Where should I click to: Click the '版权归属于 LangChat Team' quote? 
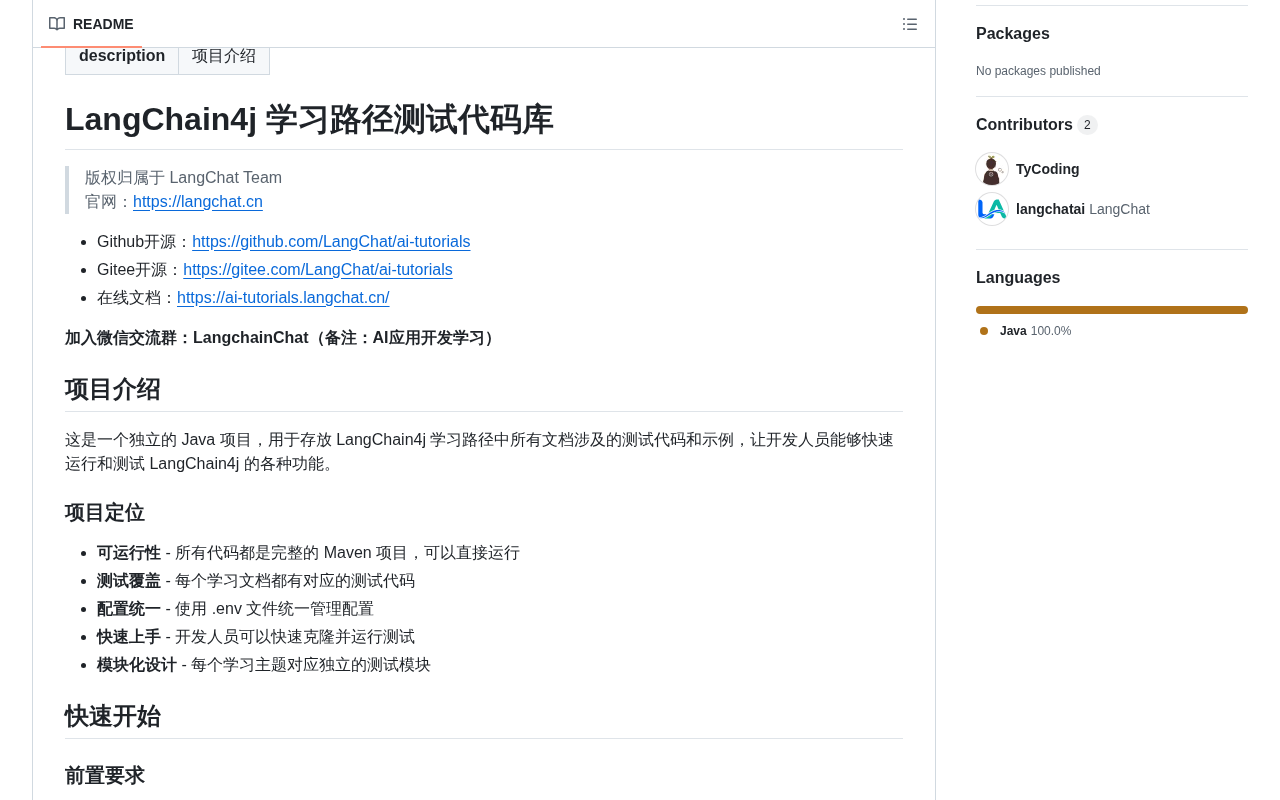click(184, 178)
